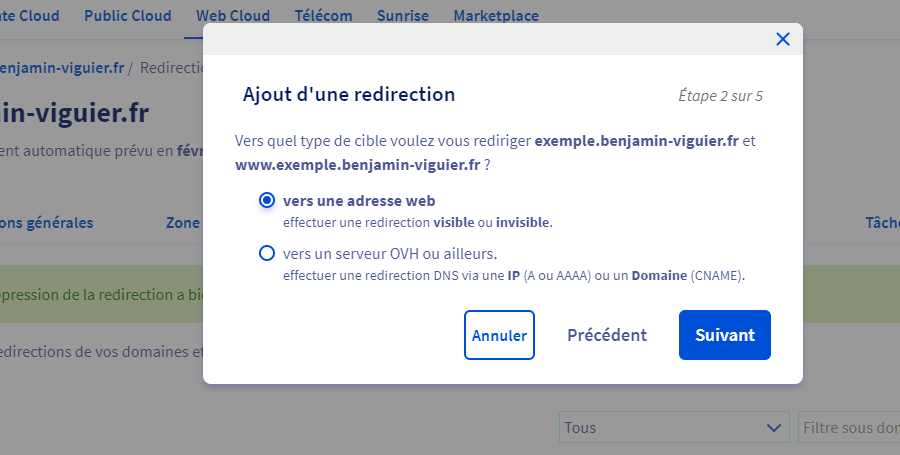Click the Annuler button
Viewport: 900px width, 455px height.
click(499, 335)
